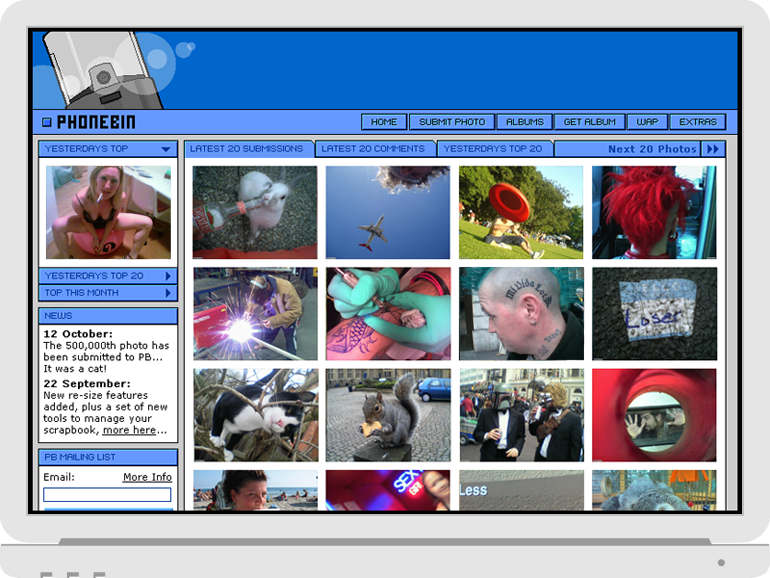Image resolution: width=770 pixels, height=578 pixels.
Task: Click the Next 20 Photos link
Action: 652,149
